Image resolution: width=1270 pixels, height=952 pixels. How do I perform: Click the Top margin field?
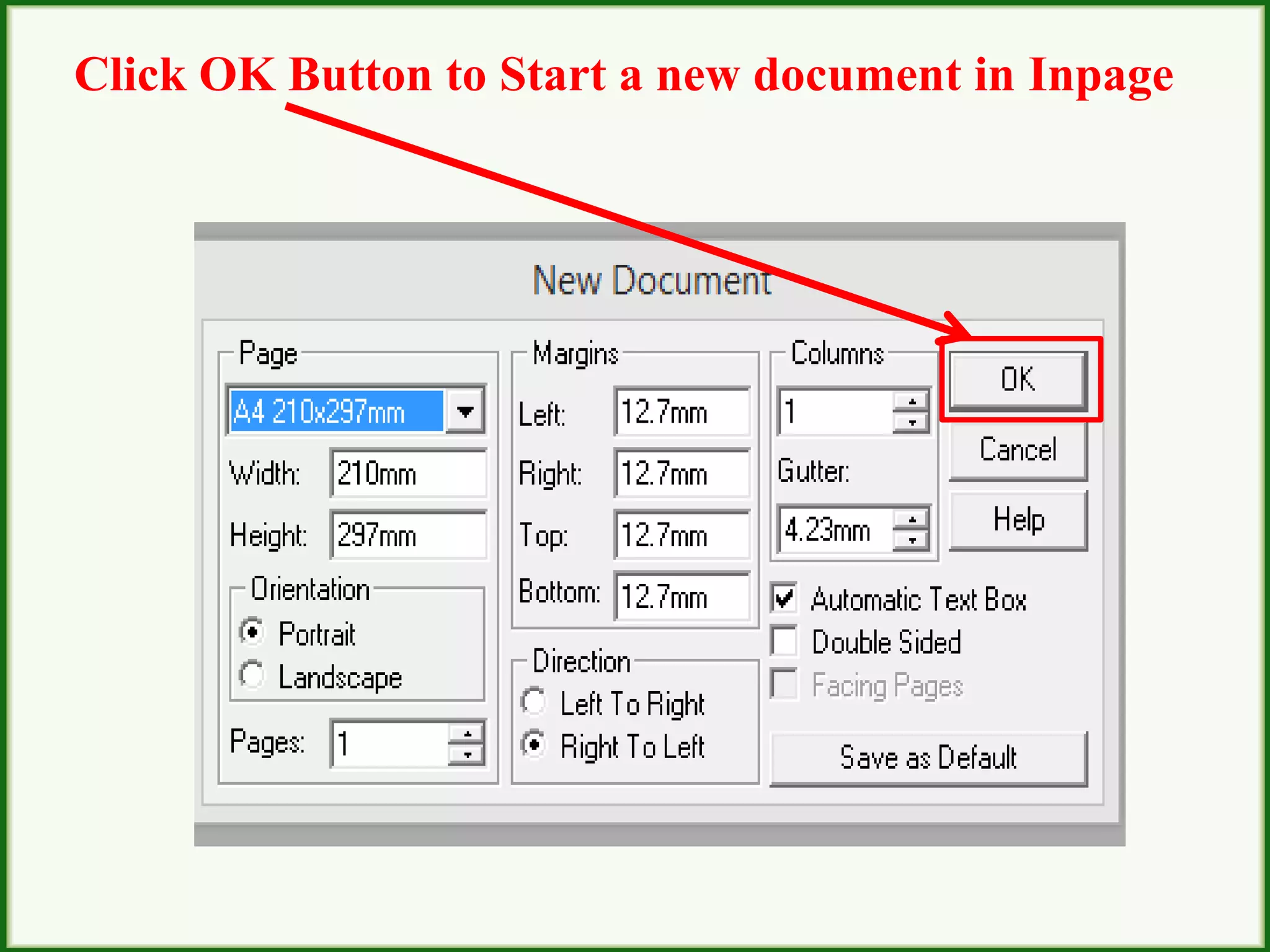(x=682, y=535)
